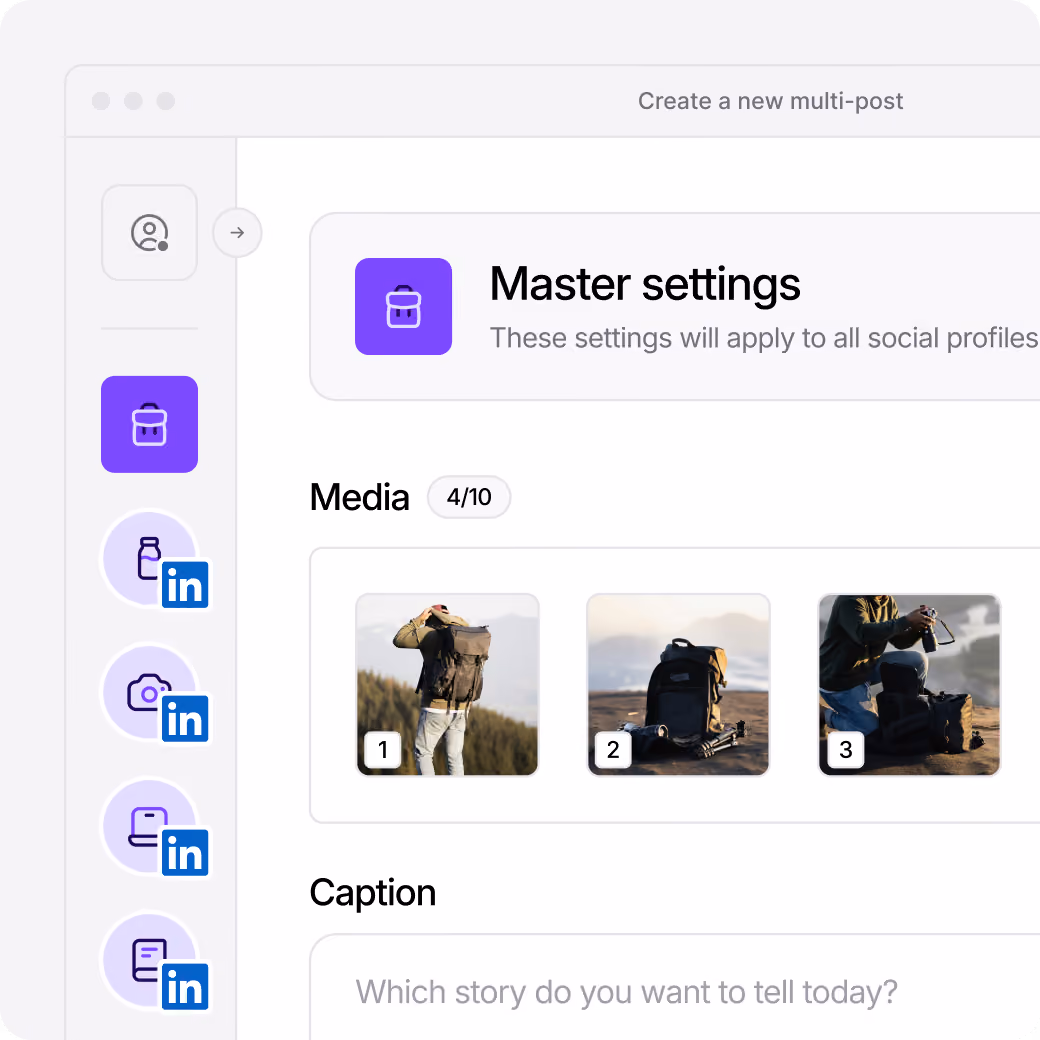Click the Master settings heading
Viewport: 1040px width, 1040px height.
[x=645, y=285]
